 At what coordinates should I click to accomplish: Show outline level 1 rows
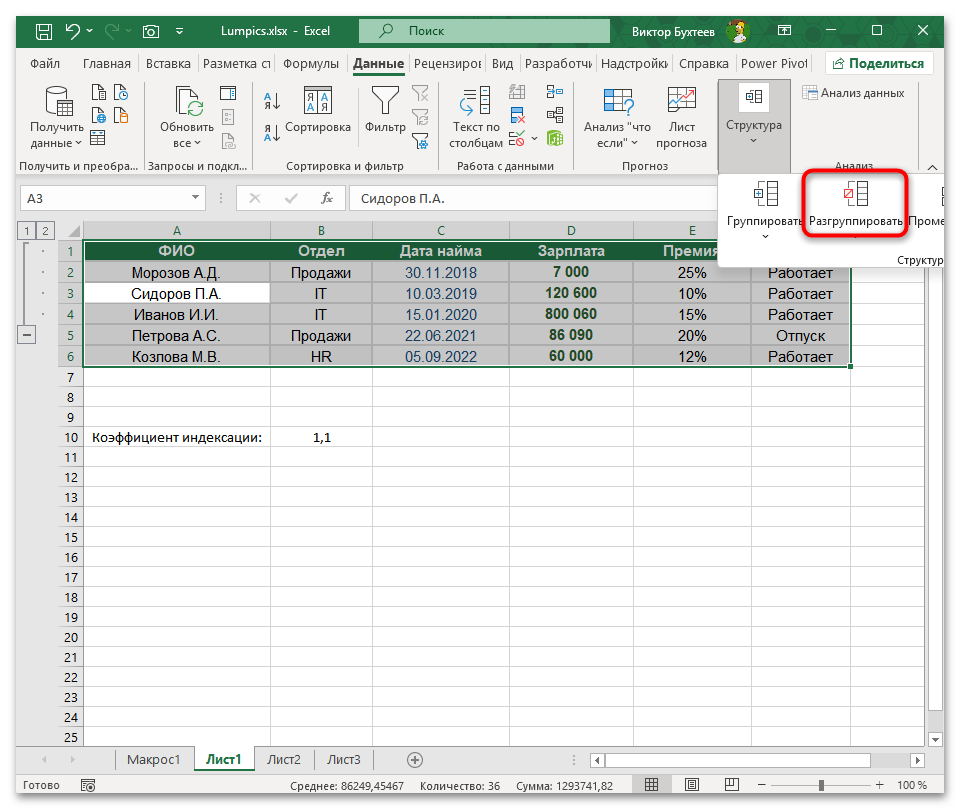point(25,231)
